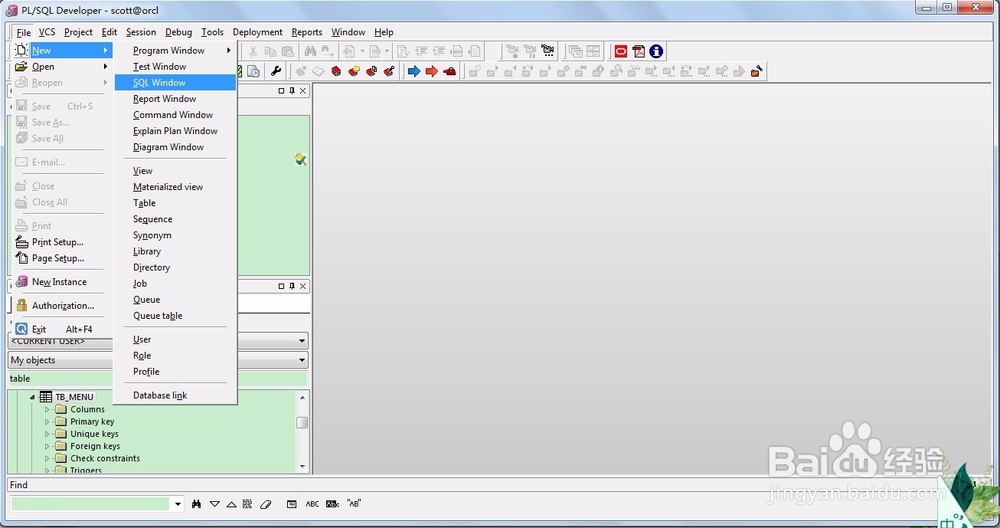The width and height of the screenshot is (1000, 528).
Task: Open the Debug menu in the menu bar
Action: [x=179, y=32]
